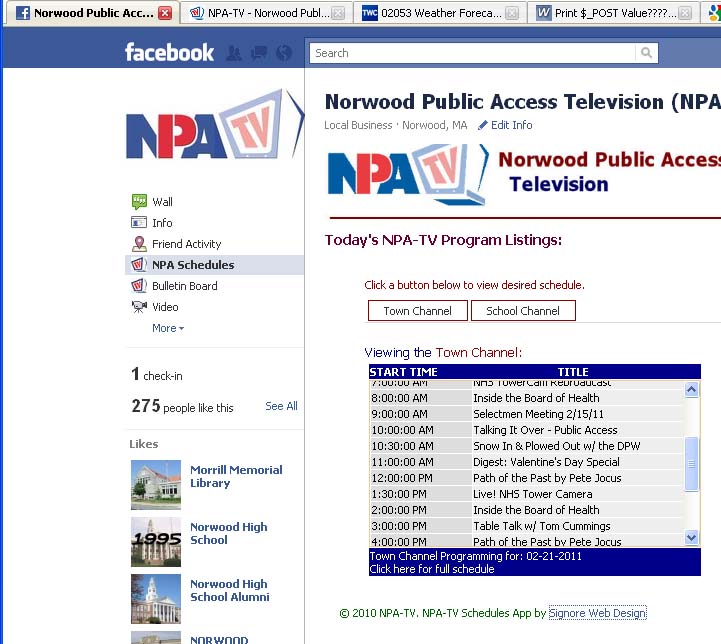The width and height of the screenshot is (721, 644).
Task: Click the Bulletin Board sidebar icon
Action: (x=139, y=286)
